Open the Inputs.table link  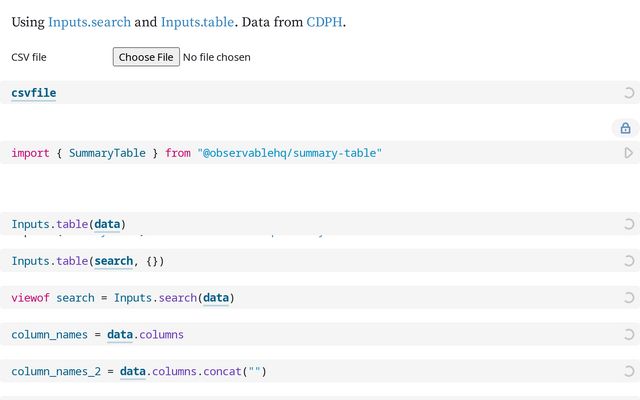click(x=198, y=22)
